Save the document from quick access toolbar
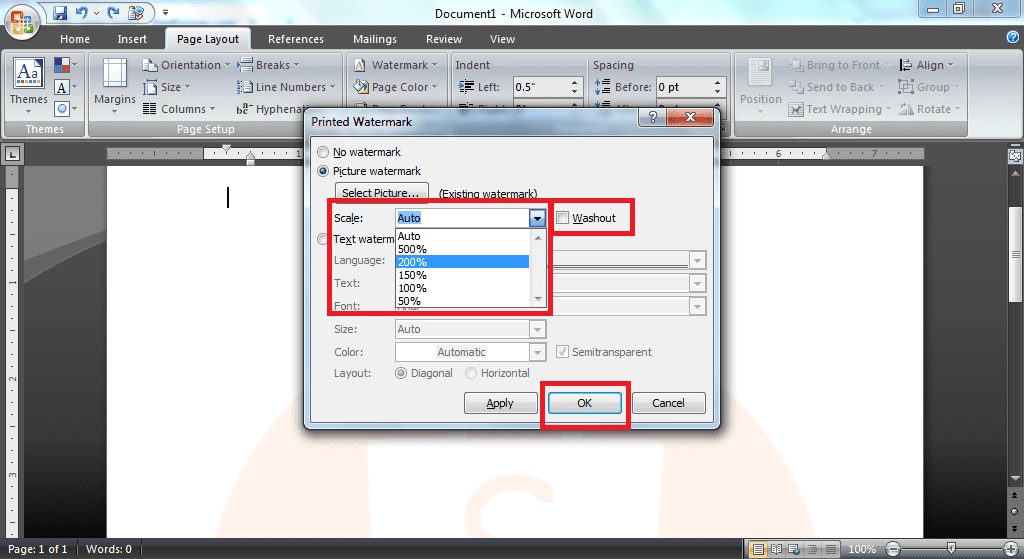 click(x=60, y=12)
